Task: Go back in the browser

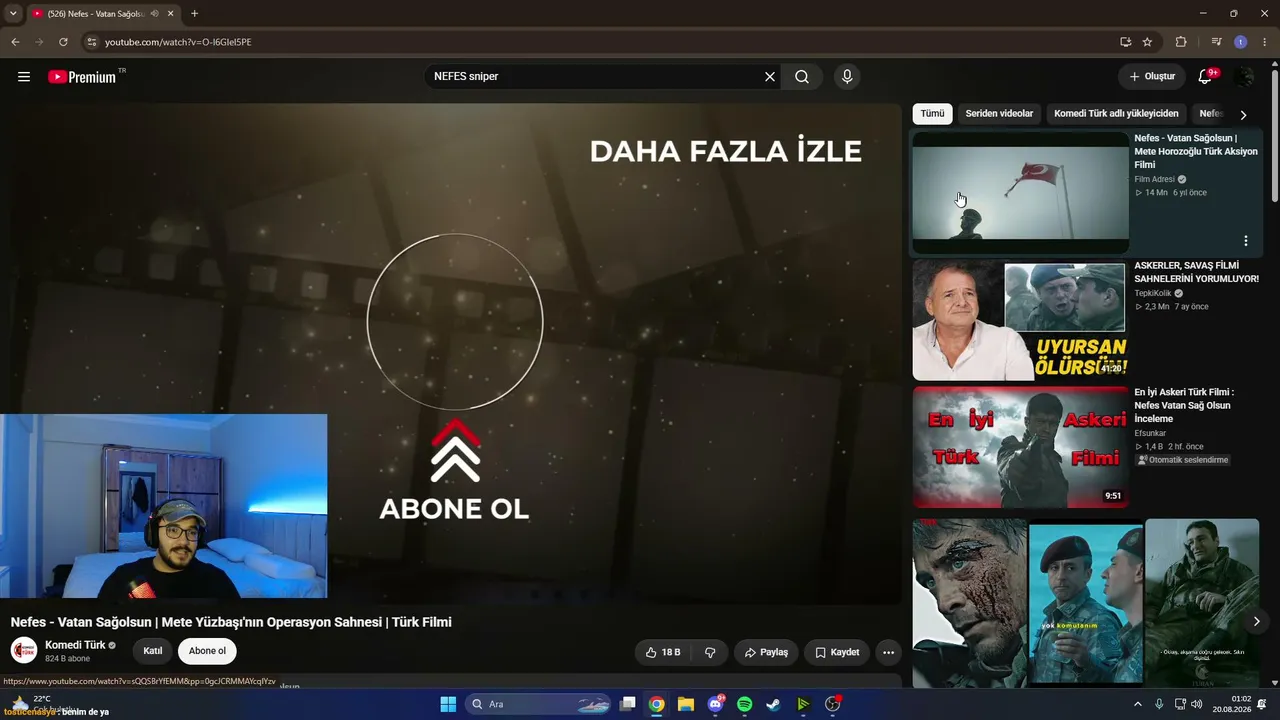Action: coord(15,42)
